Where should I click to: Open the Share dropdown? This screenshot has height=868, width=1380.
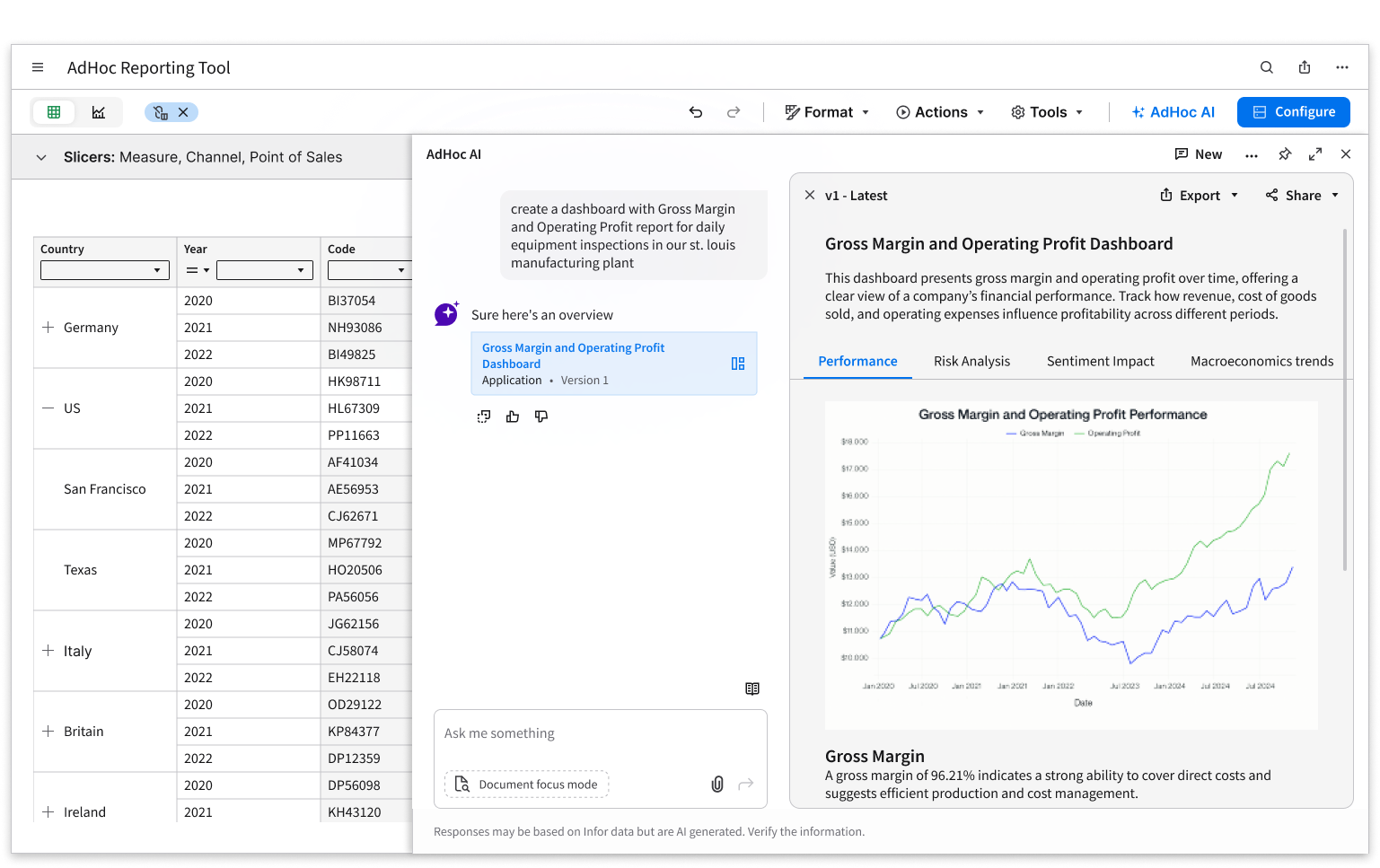(1302, 196)
